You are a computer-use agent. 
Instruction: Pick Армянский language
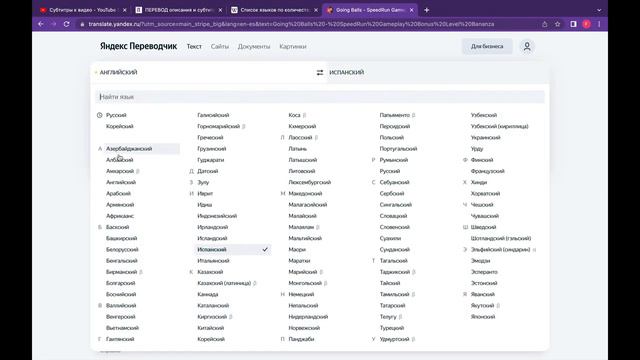point(120,205)
